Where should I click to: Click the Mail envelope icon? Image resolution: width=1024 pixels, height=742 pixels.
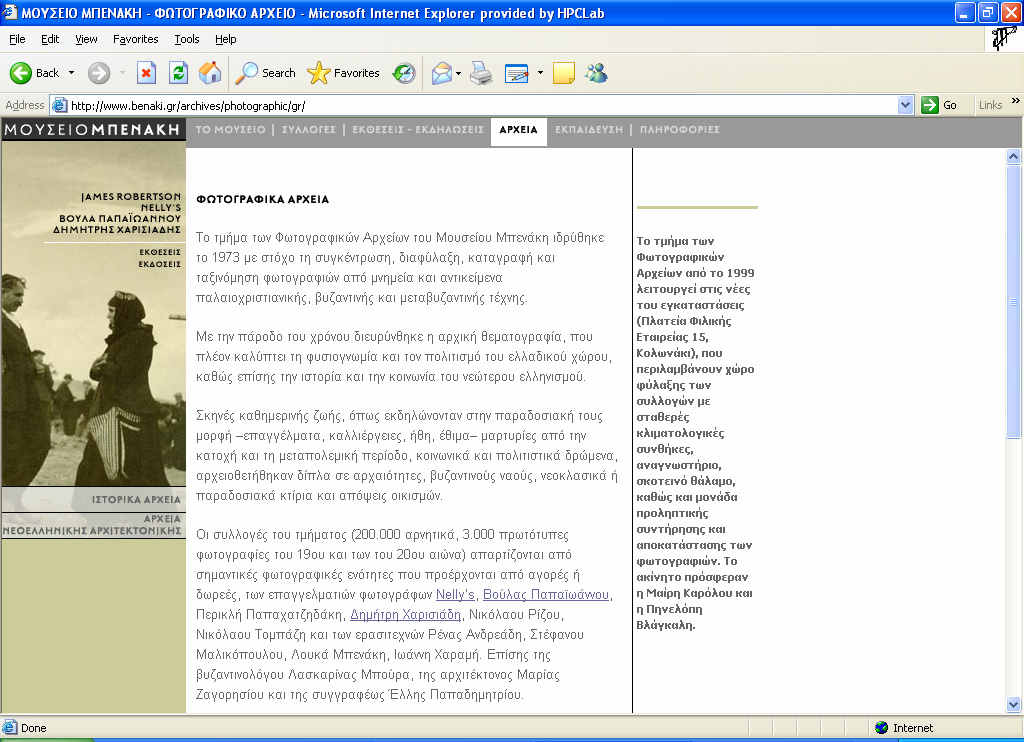[442, 73]
